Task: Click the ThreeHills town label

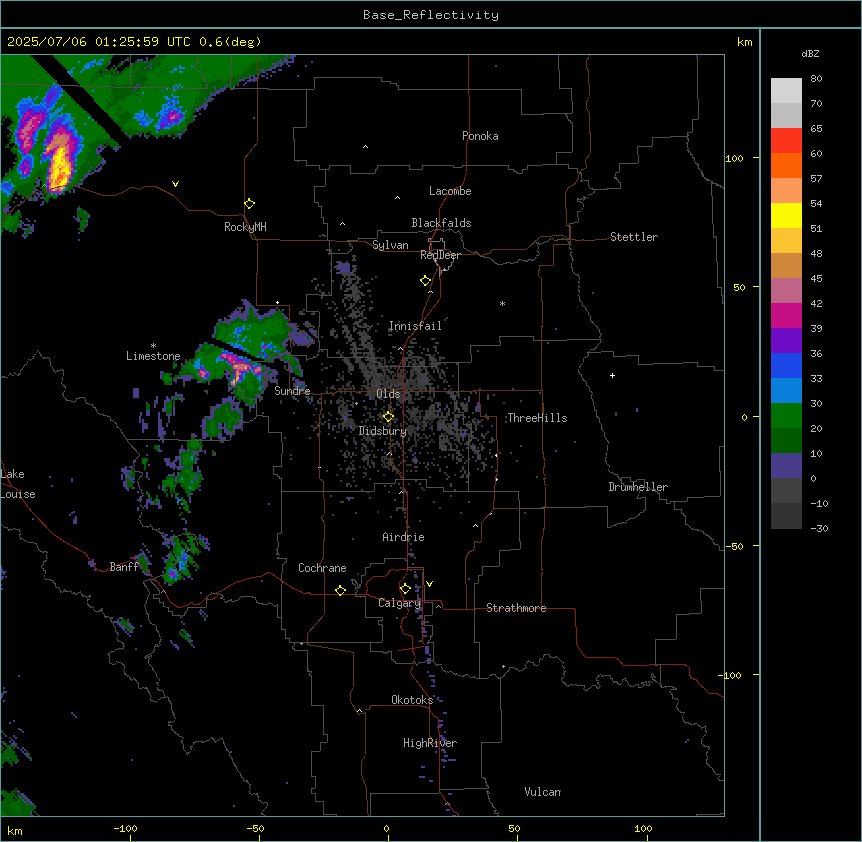Action: coord(537,418)
